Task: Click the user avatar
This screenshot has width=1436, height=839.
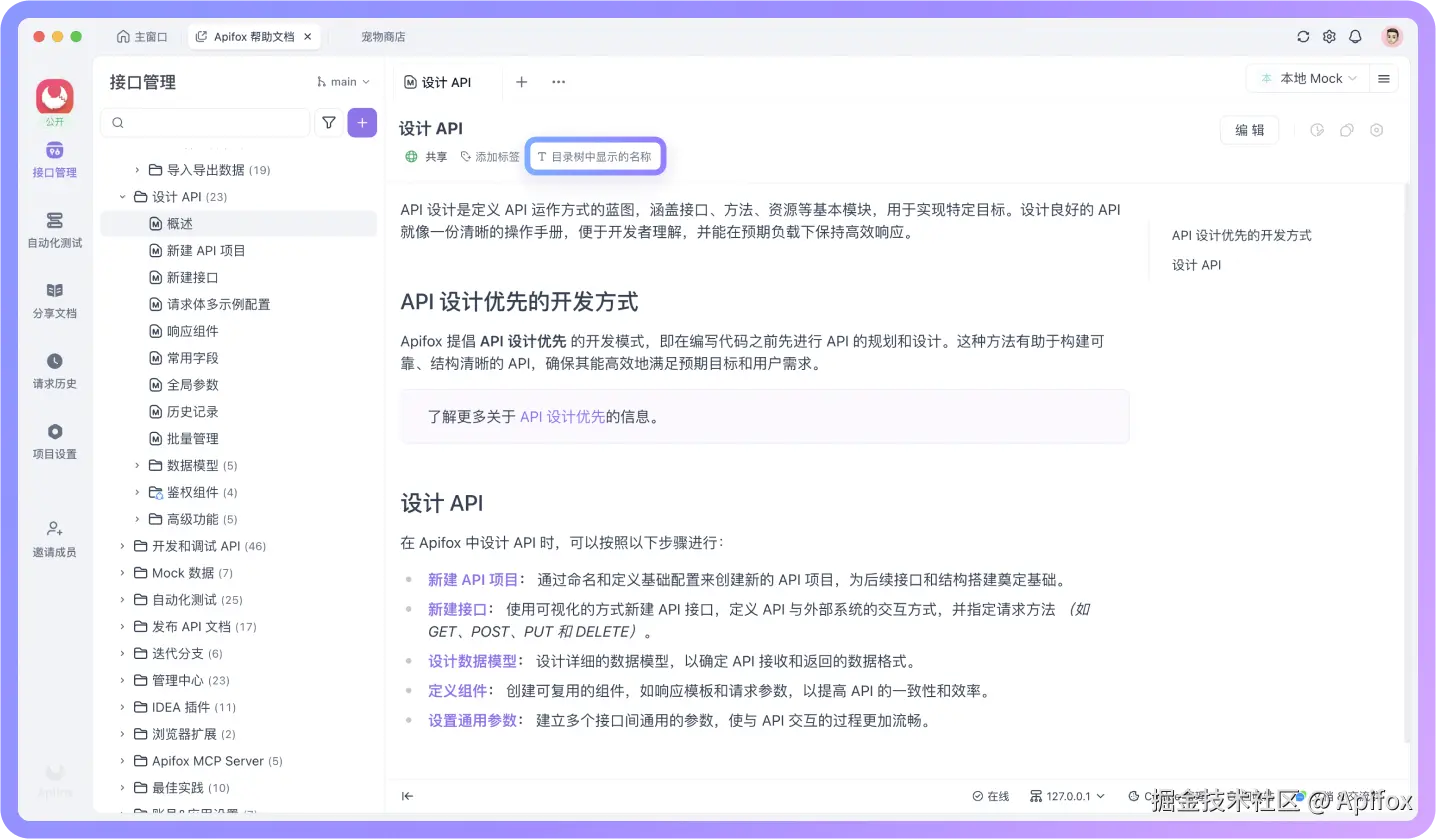Action: coord(1392,36)
